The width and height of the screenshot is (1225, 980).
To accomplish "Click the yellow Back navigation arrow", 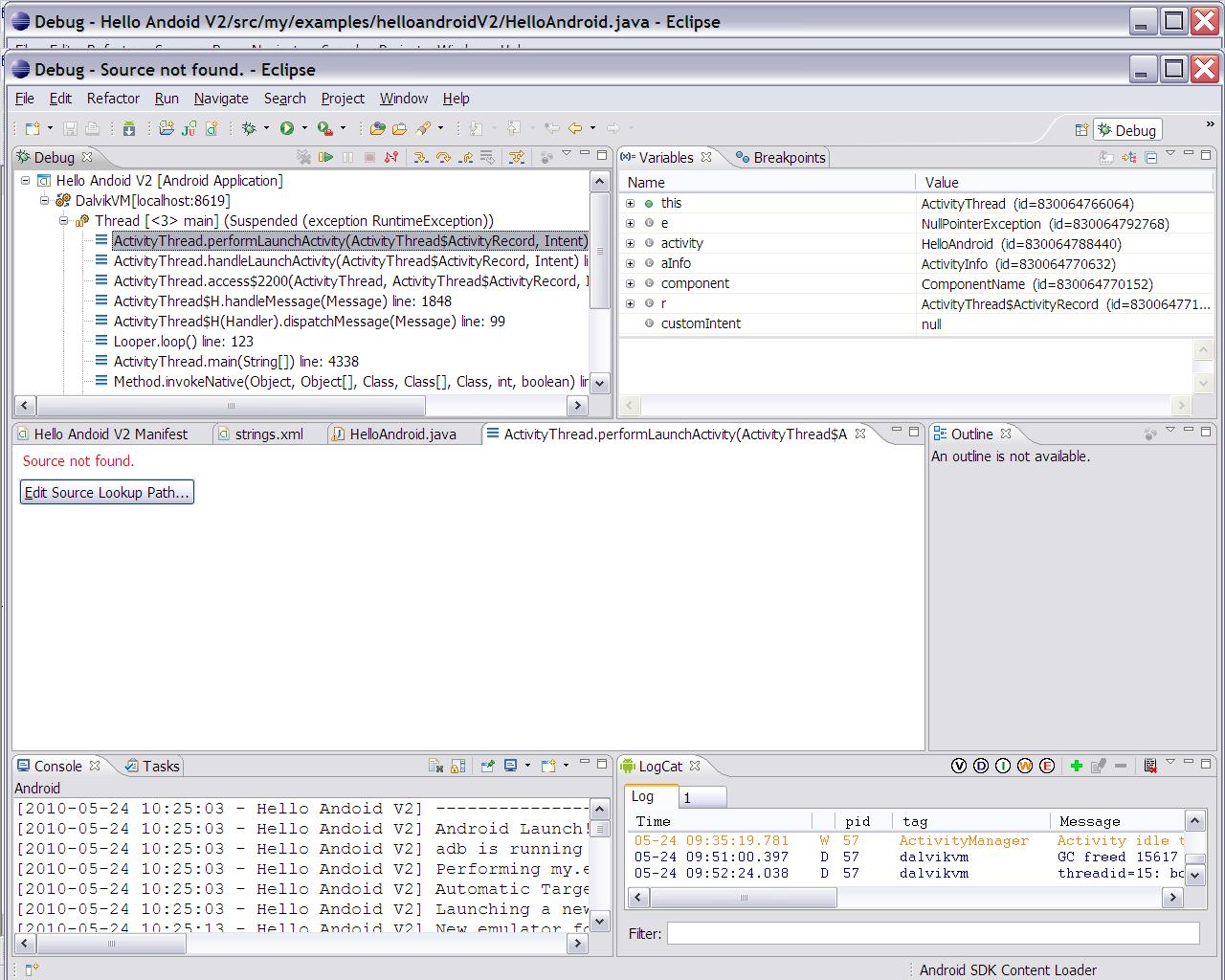I will point(575,128).
